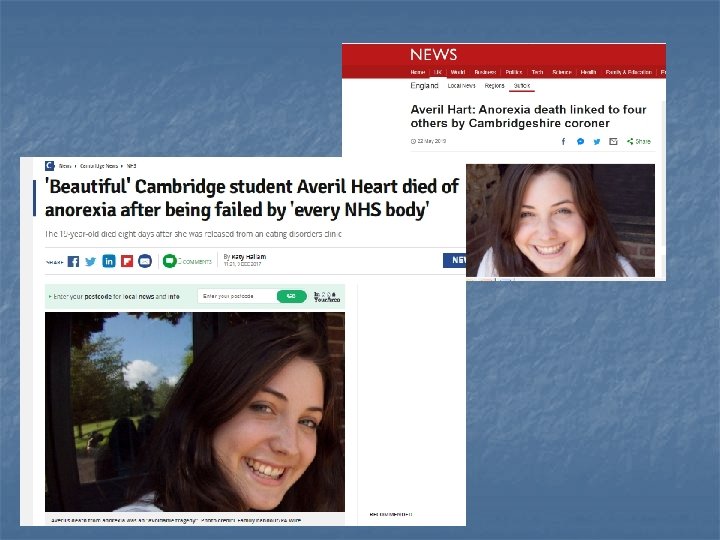Click the Twitter share icon beside Facebook

(x=91, y=261)
